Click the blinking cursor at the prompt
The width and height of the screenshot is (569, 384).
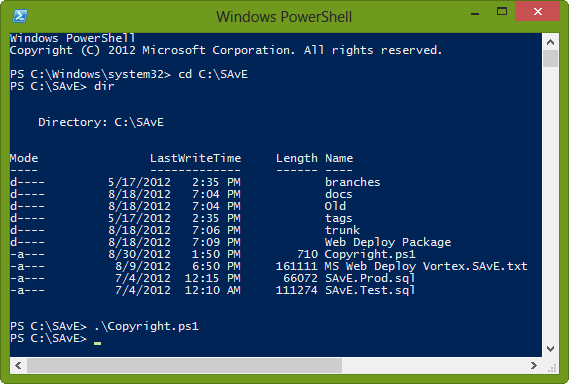[x=97, y=342]
